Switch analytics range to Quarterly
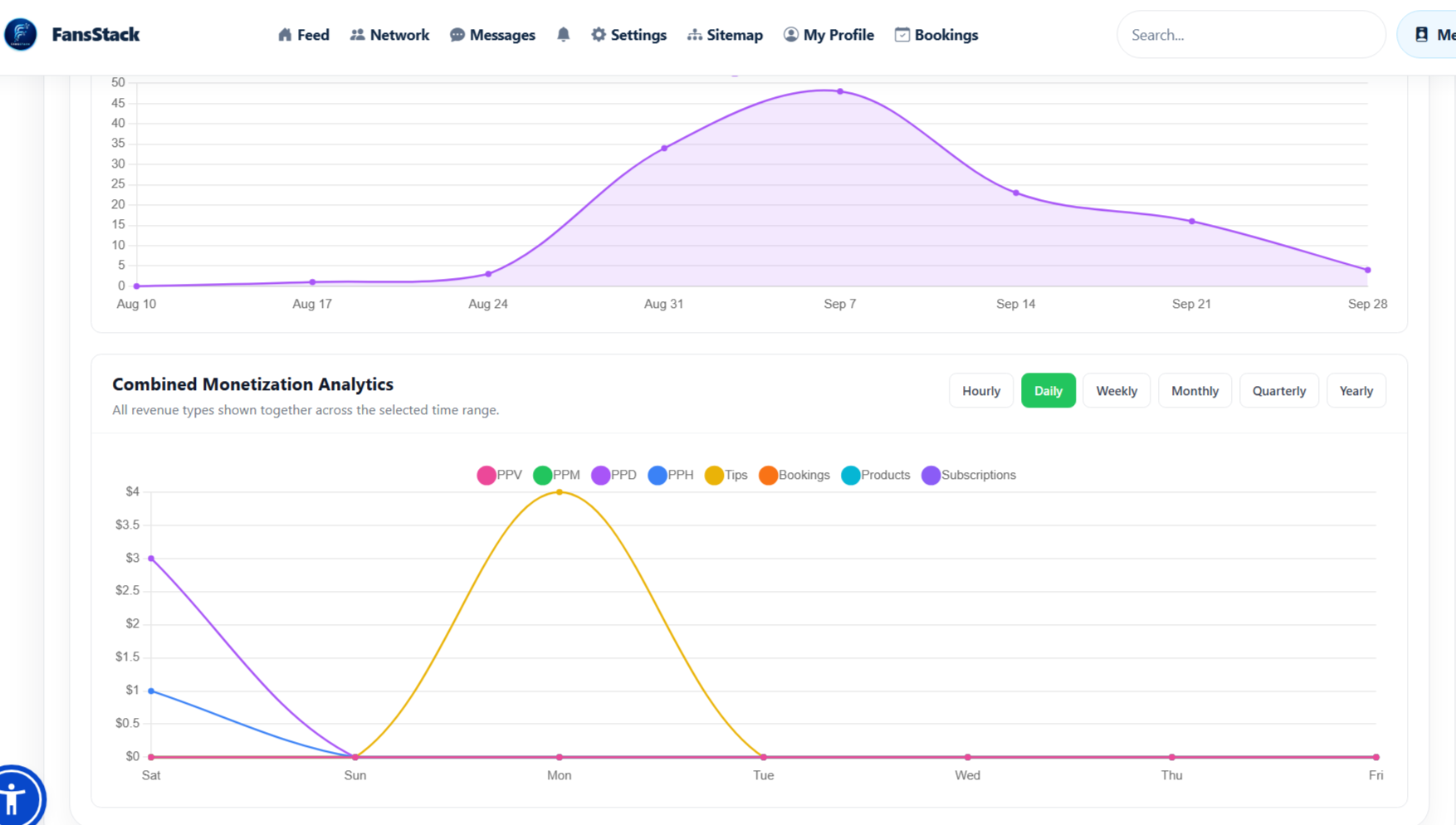Screen dimensions: 1456x825 click(1279, 391)
